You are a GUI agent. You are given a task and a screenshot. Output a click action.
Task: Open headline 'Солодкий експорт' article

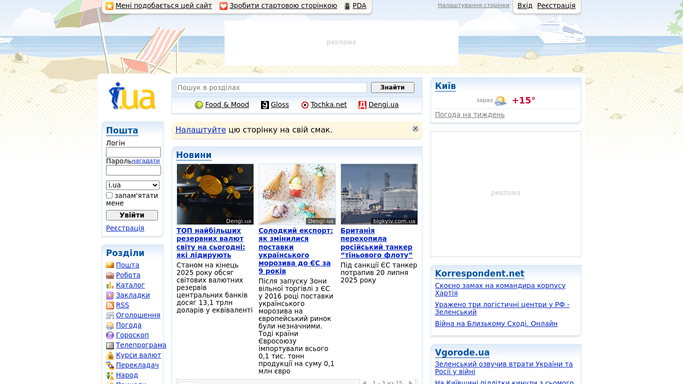click(x=295, y=251)
